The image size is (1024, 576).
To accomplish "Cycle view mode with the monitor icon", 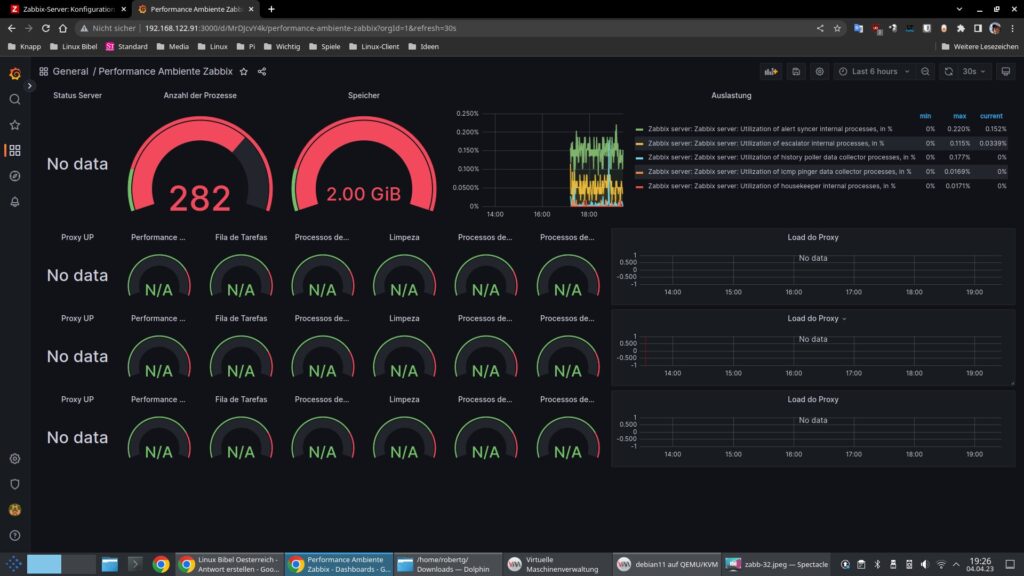I will [x=1006, y=71].
